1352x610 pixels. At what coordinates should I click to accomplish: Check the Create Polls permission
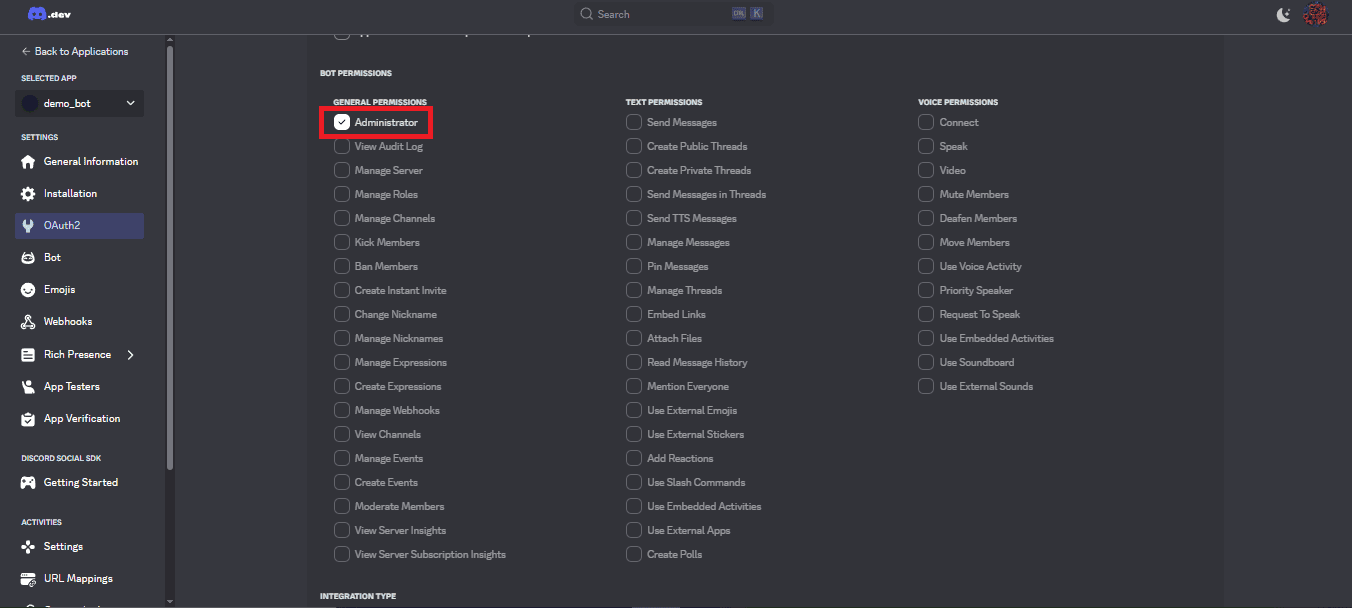[x=634, y=554]
